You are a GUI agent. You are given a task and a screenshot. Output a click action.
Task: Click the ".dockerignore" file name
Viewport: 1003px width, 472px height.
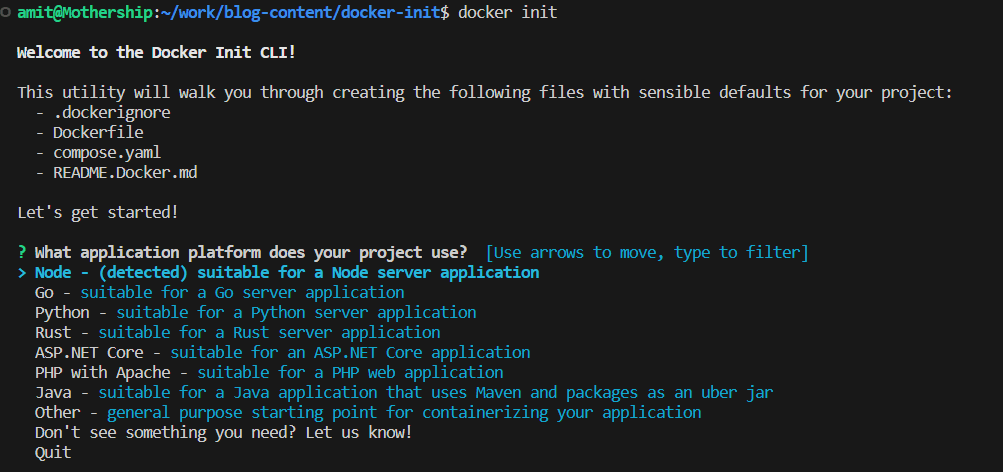(112, 113)
